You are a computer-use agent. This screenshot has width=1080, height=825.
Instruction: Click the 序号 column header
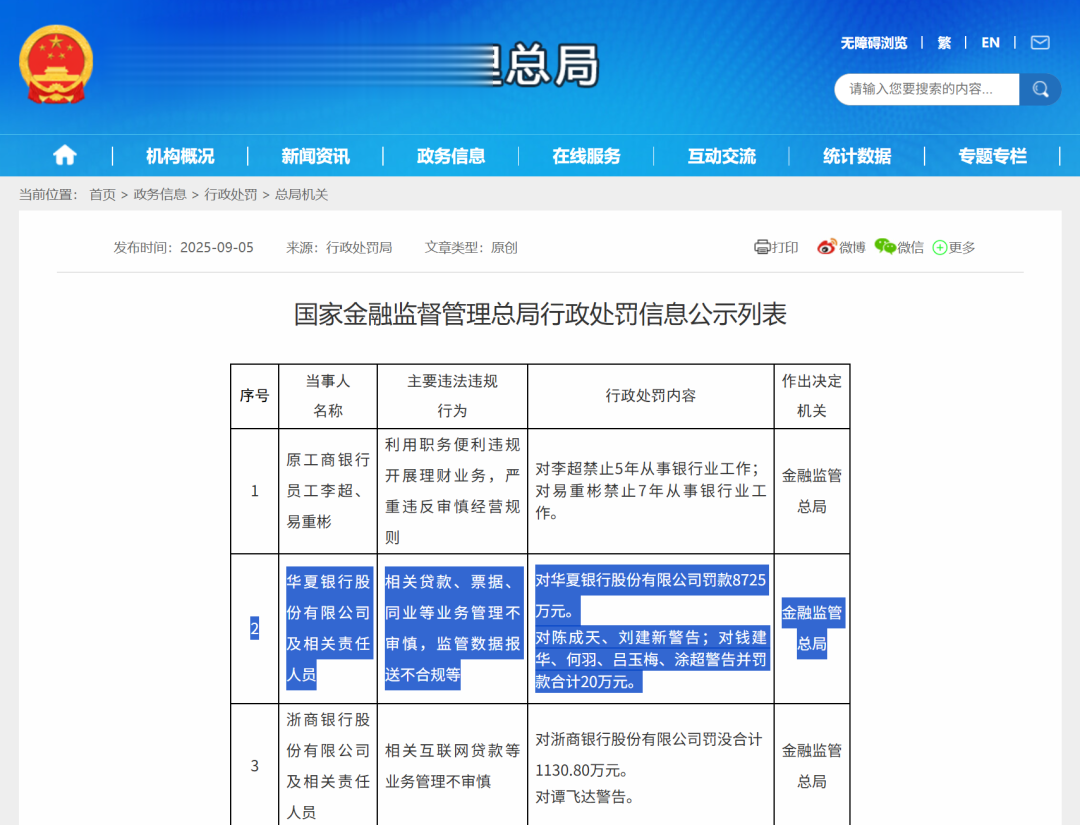[254, 396]
